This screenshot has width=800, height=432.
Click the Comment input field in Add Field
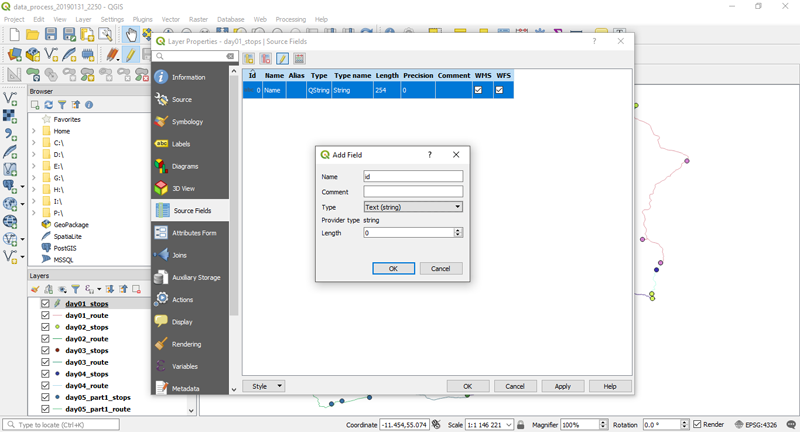click(x=413, y=192)
